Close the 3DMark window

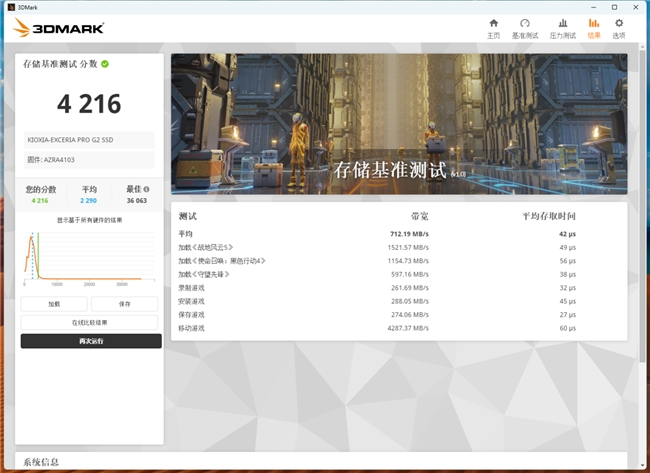(635, 7)
